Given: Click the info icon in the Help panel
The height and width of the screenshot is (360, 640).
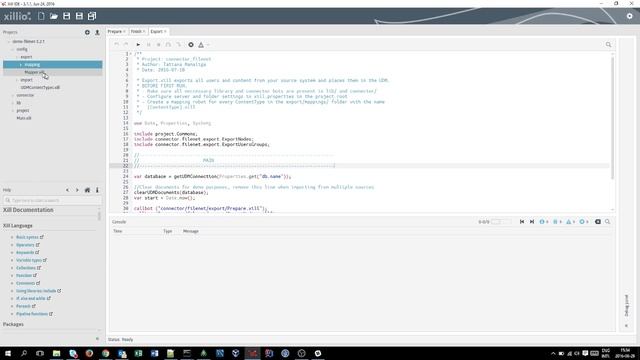Looking at the screenshot, I should coord(97,190).
